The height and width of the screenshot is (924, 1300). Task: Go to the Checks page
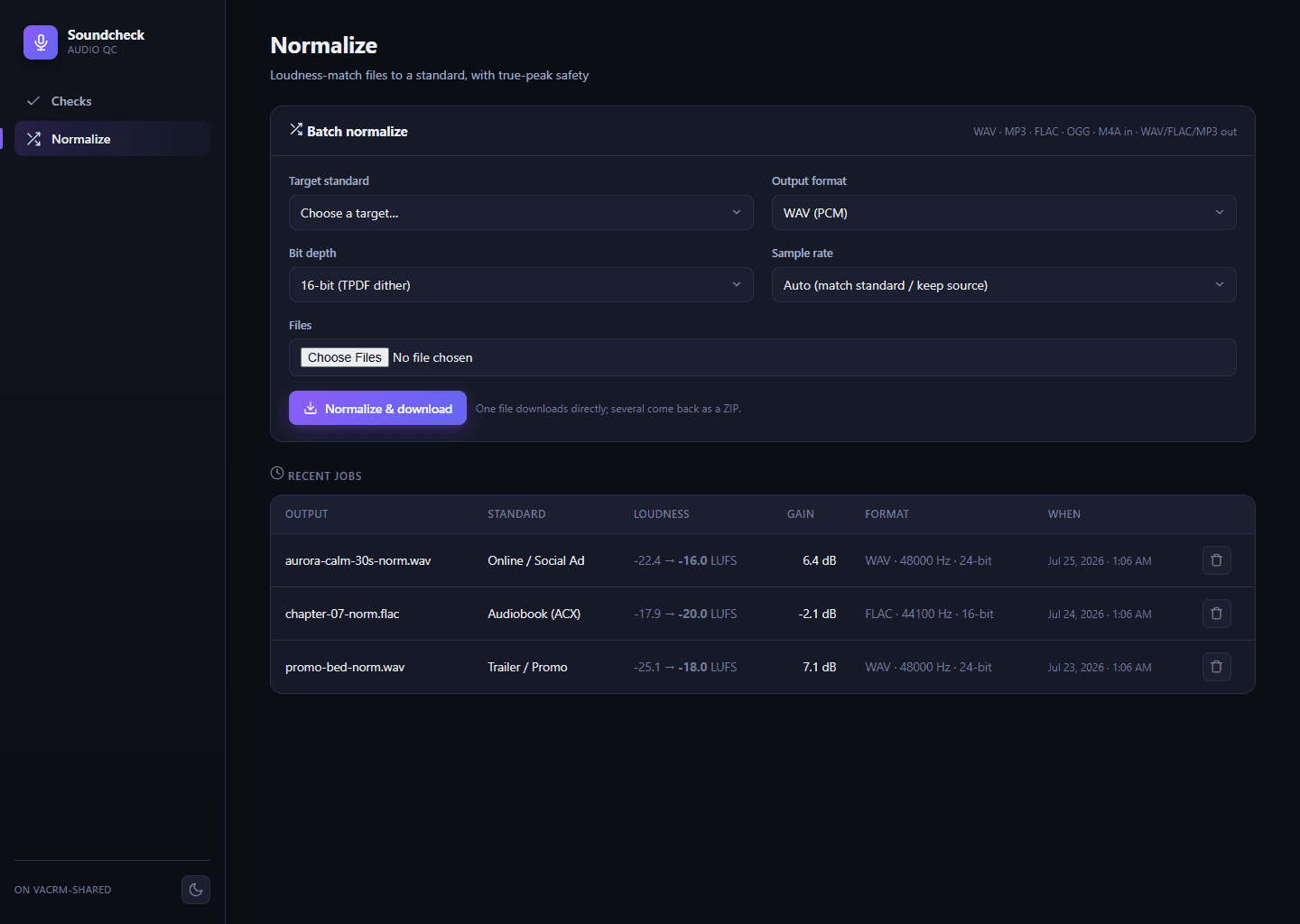click(x=112, y=101)
